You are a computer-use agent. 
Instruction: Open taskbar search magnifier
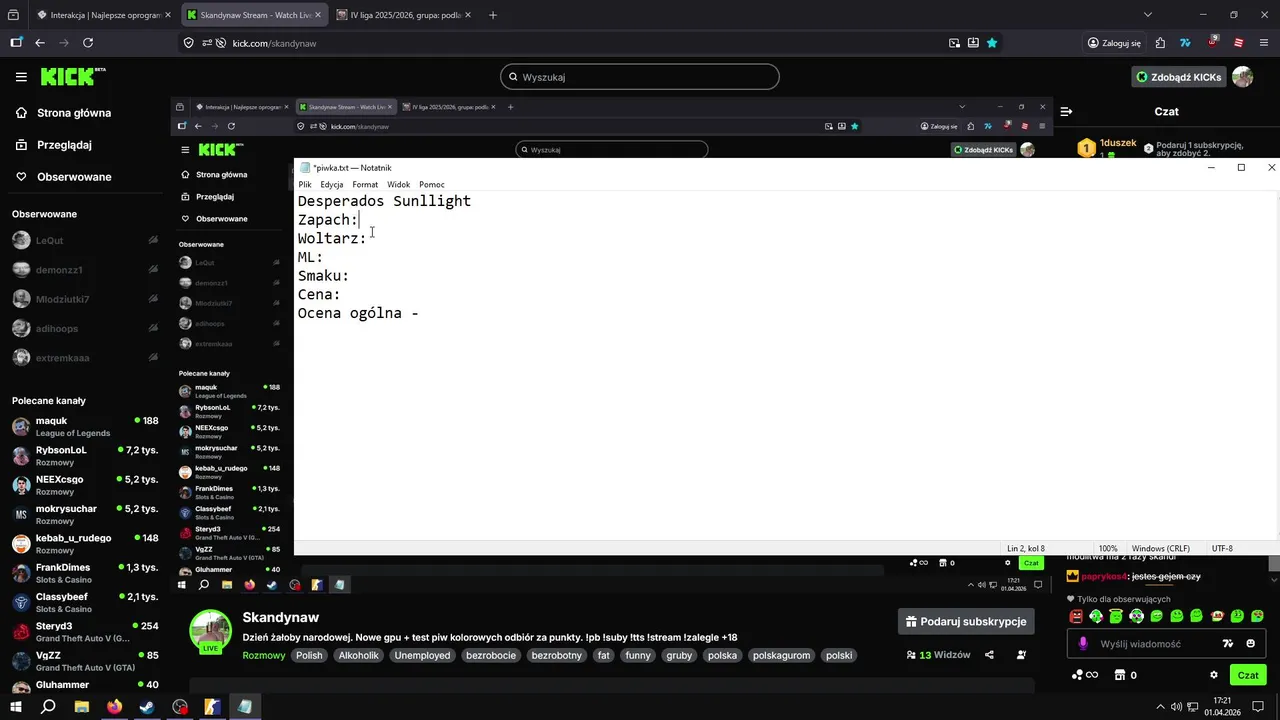(48, 707)
